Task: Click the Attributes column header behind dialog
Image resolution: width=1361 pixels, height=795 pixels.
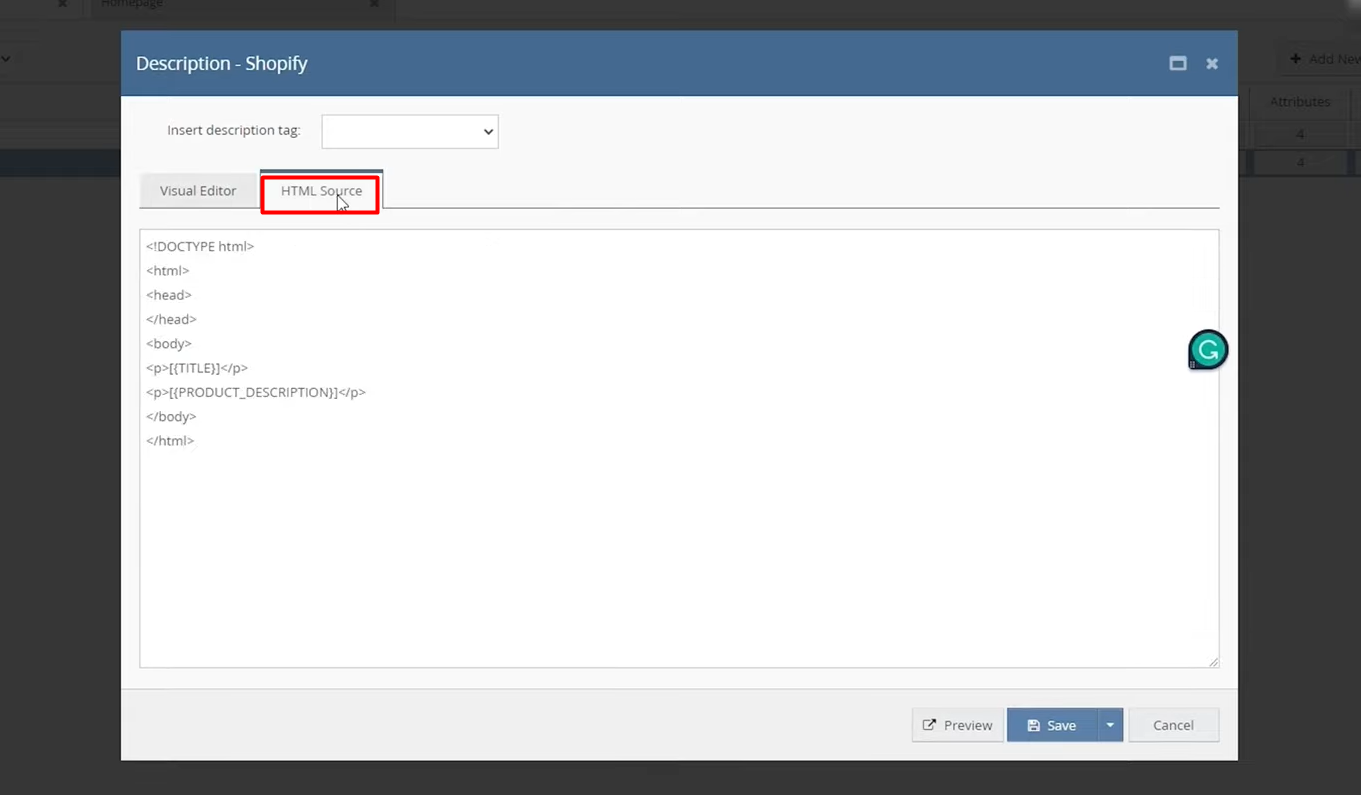Action: 1299,101
